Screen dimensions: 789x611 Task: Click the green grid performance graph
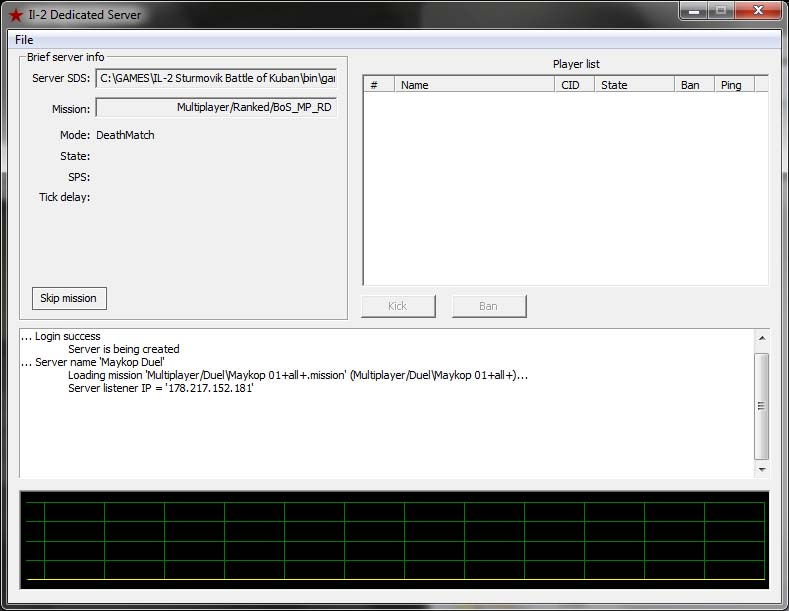tap(394, 541)
